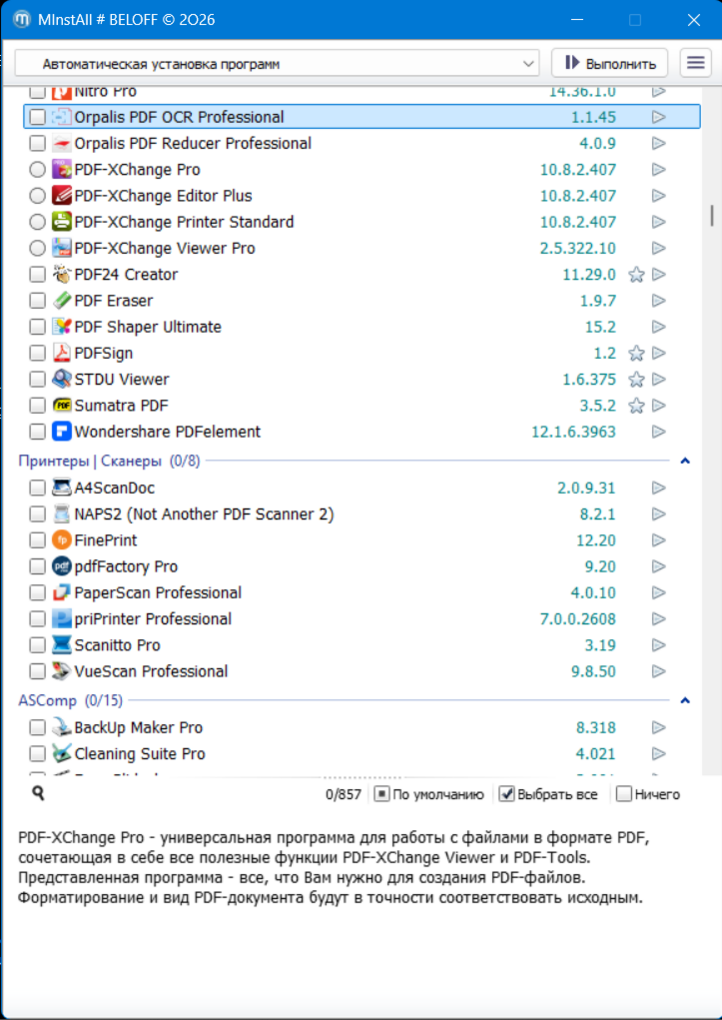Viewport: 722px width, 1020px height.
Task: Click the 'ASComp (0/15)' group header
Action: tap(70, 701)
